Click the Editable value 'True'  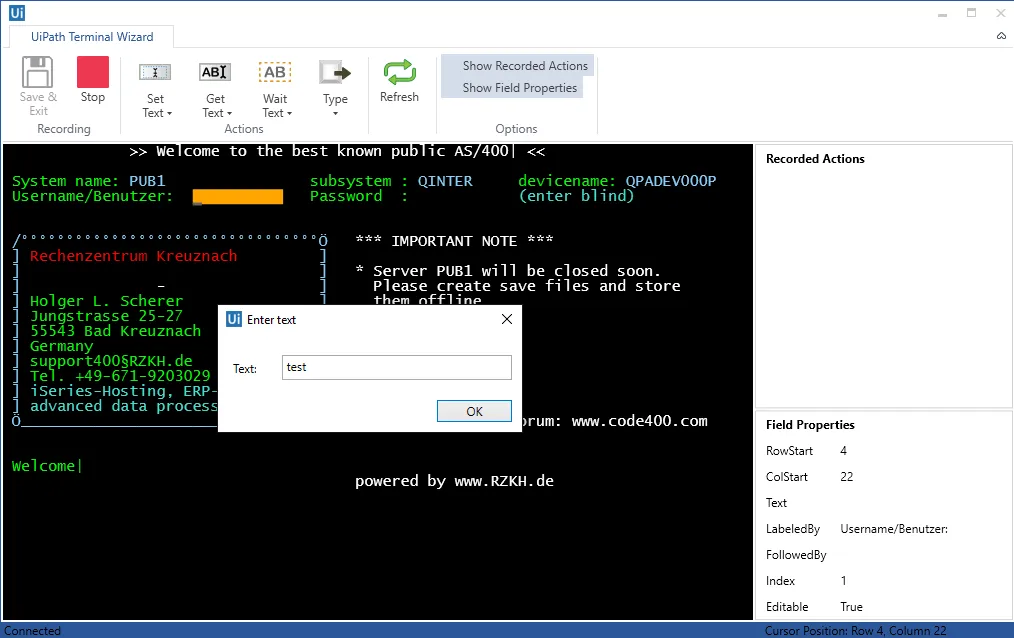(x=851, y=606)
